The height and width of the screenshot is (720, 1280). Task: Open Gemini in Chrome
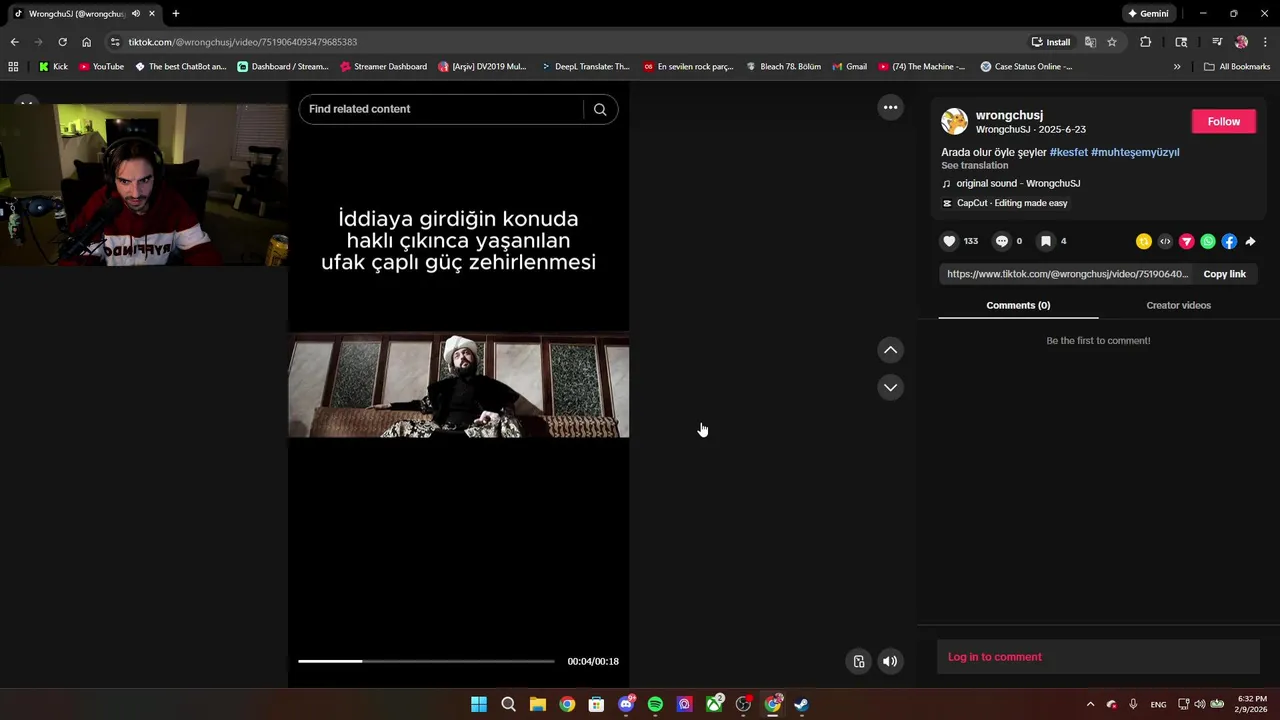point(1148,14)
